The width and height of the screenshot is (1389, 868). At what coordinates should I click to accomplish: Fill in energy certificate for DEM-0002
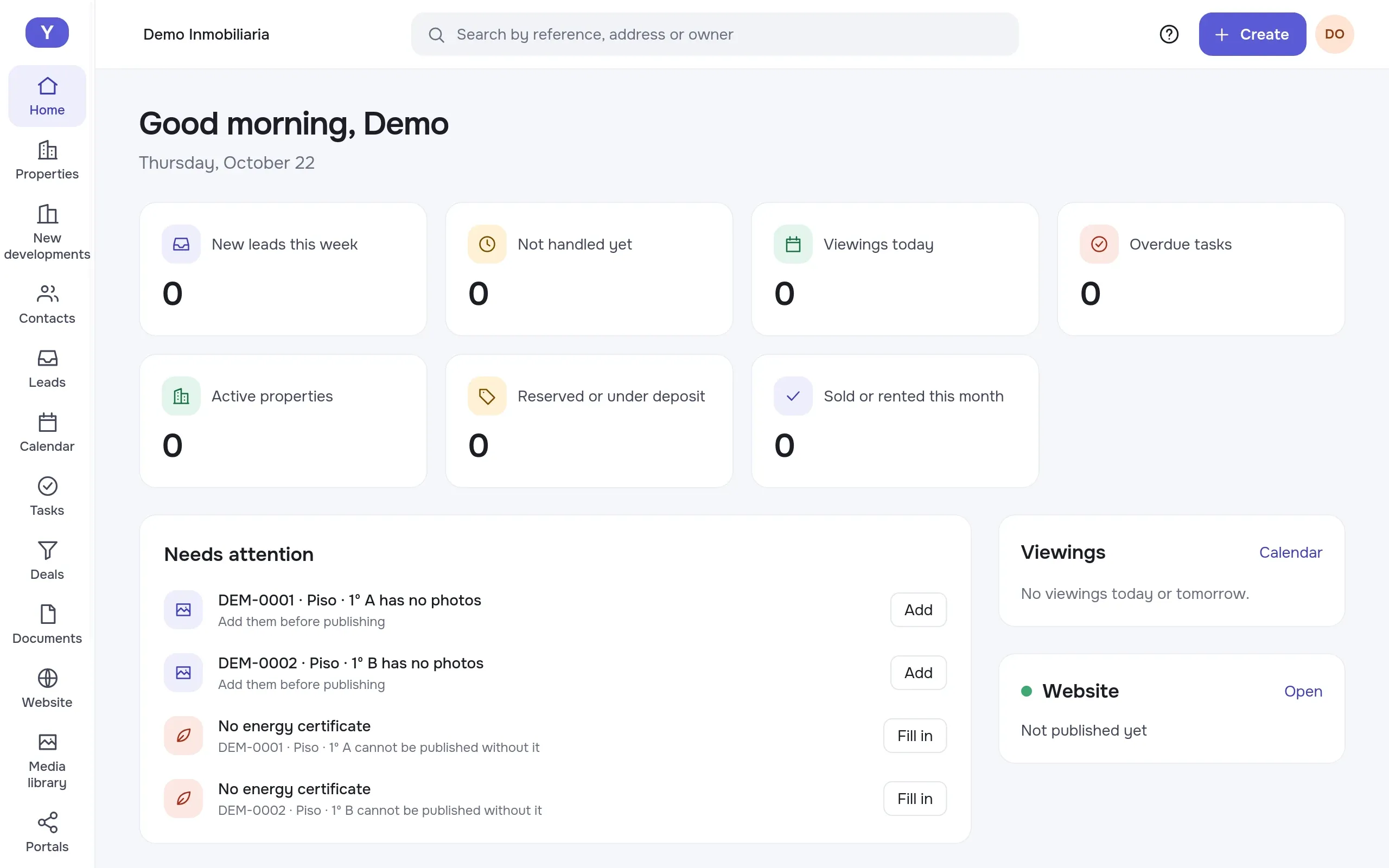point(915,799)
